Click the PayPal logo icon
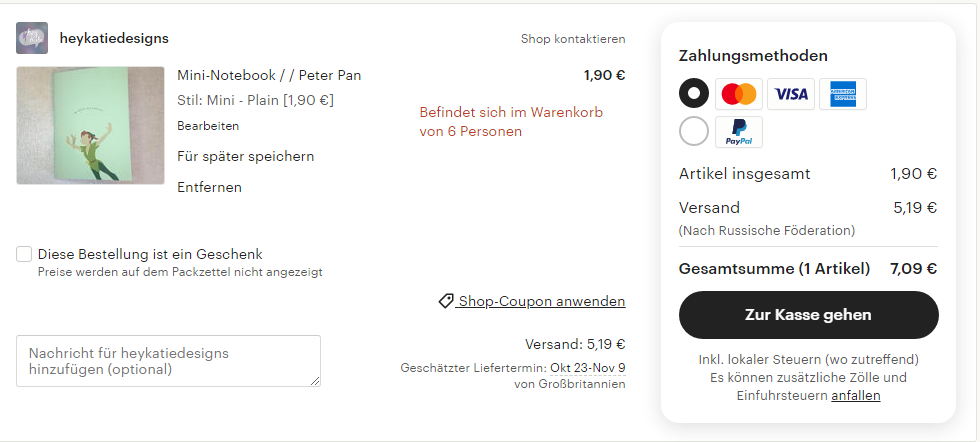980x442 pixels. pos(739,132)
